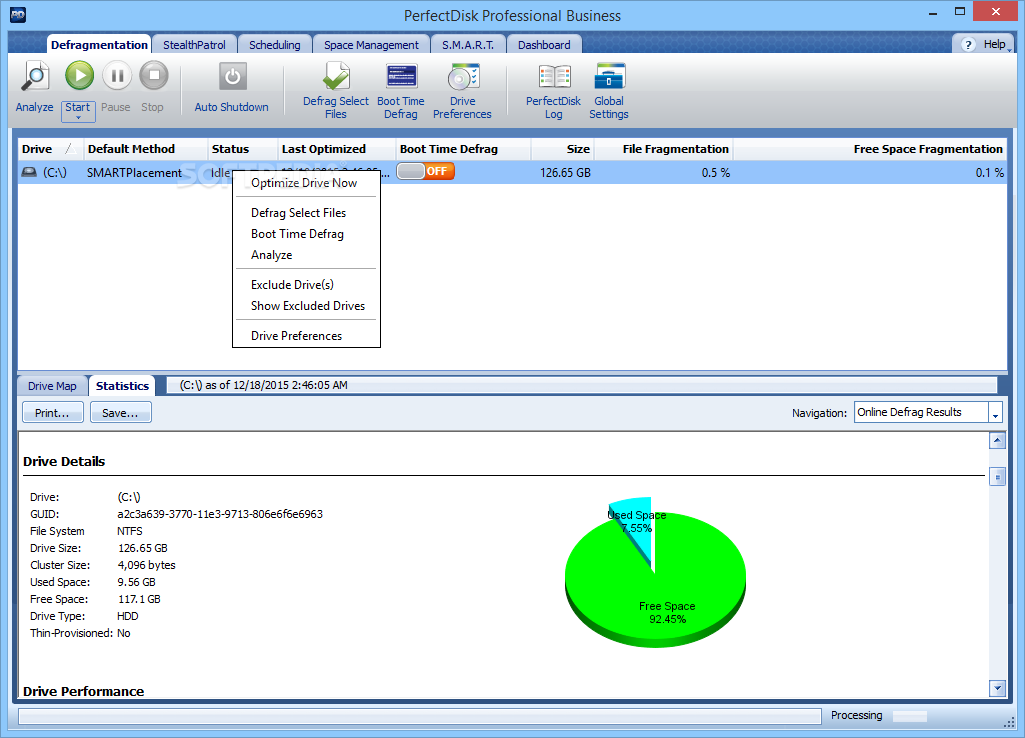Click the Help question mark icon
Screen dimensions: 1025x738
968,44
